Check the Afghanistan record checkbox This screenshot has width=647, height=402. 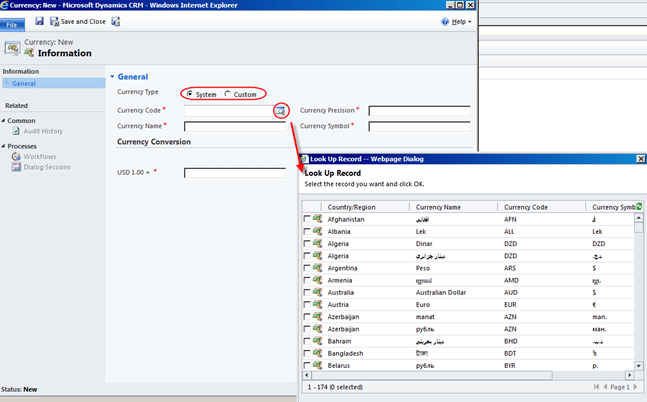coord(307,219)
